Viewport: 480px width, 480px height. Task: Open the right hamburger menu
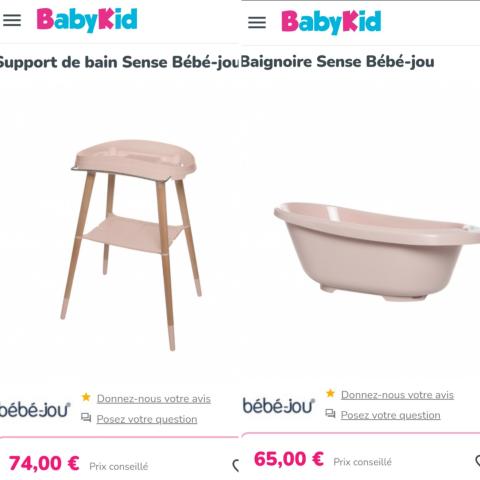257,22
